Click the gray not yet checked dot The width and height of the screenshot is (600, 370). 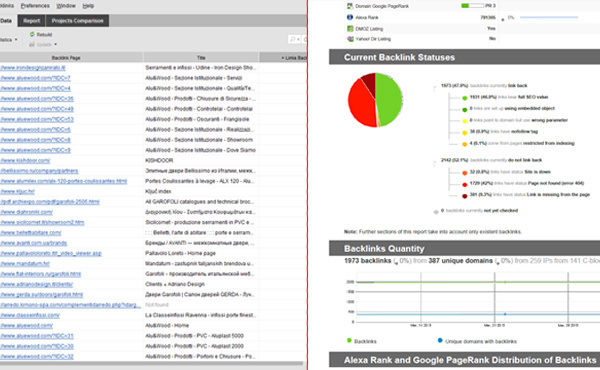coord(436,212)
